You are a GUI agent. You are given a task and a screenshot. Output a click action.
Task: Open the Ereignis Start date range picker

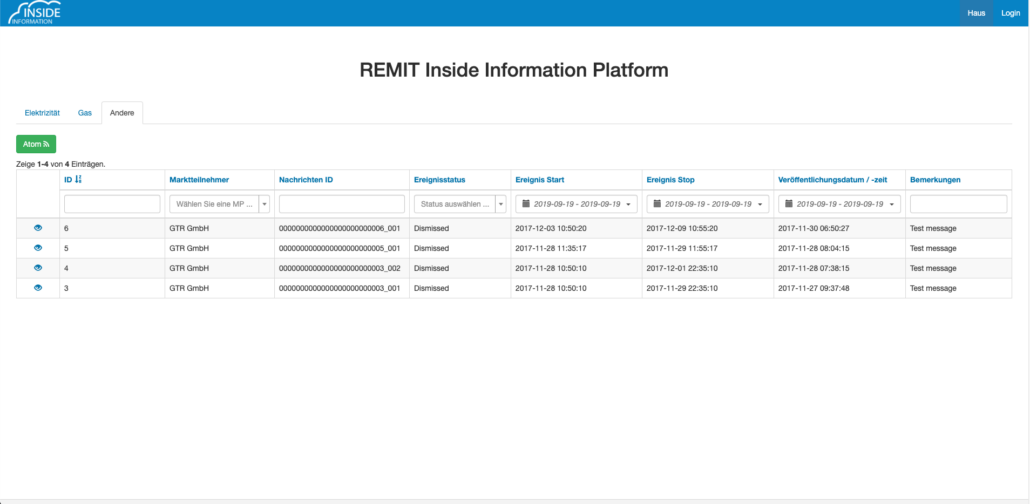[576, 204]
